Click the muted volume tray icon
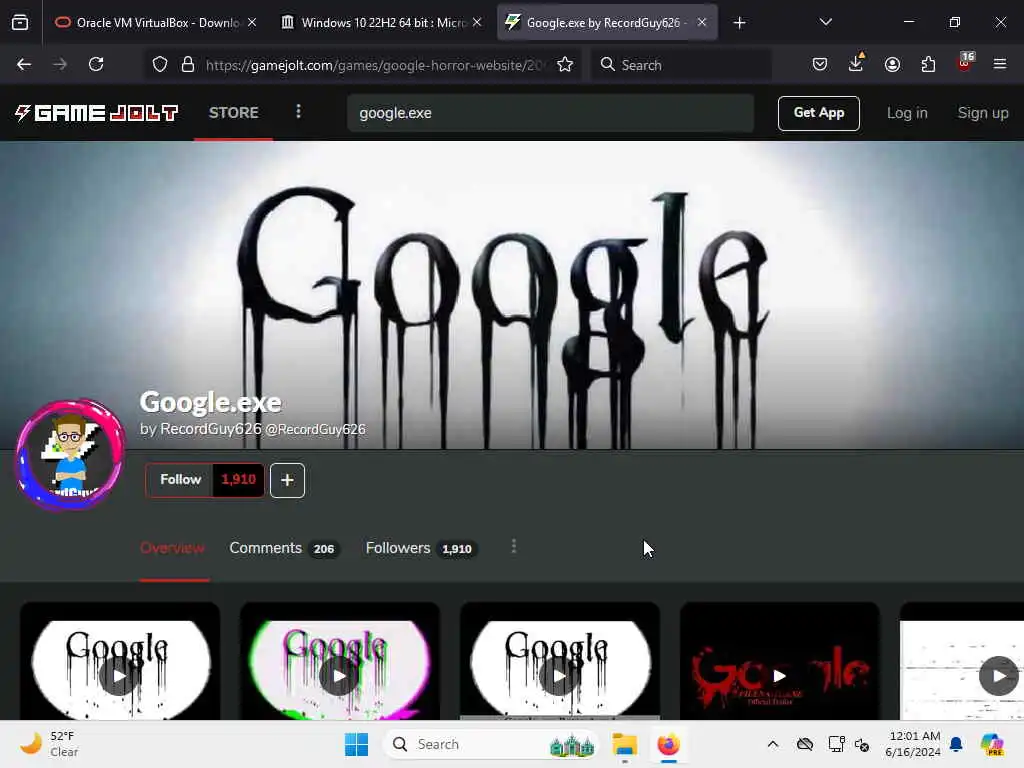This screenshot has height=768, width=1024. coord(862,744)
